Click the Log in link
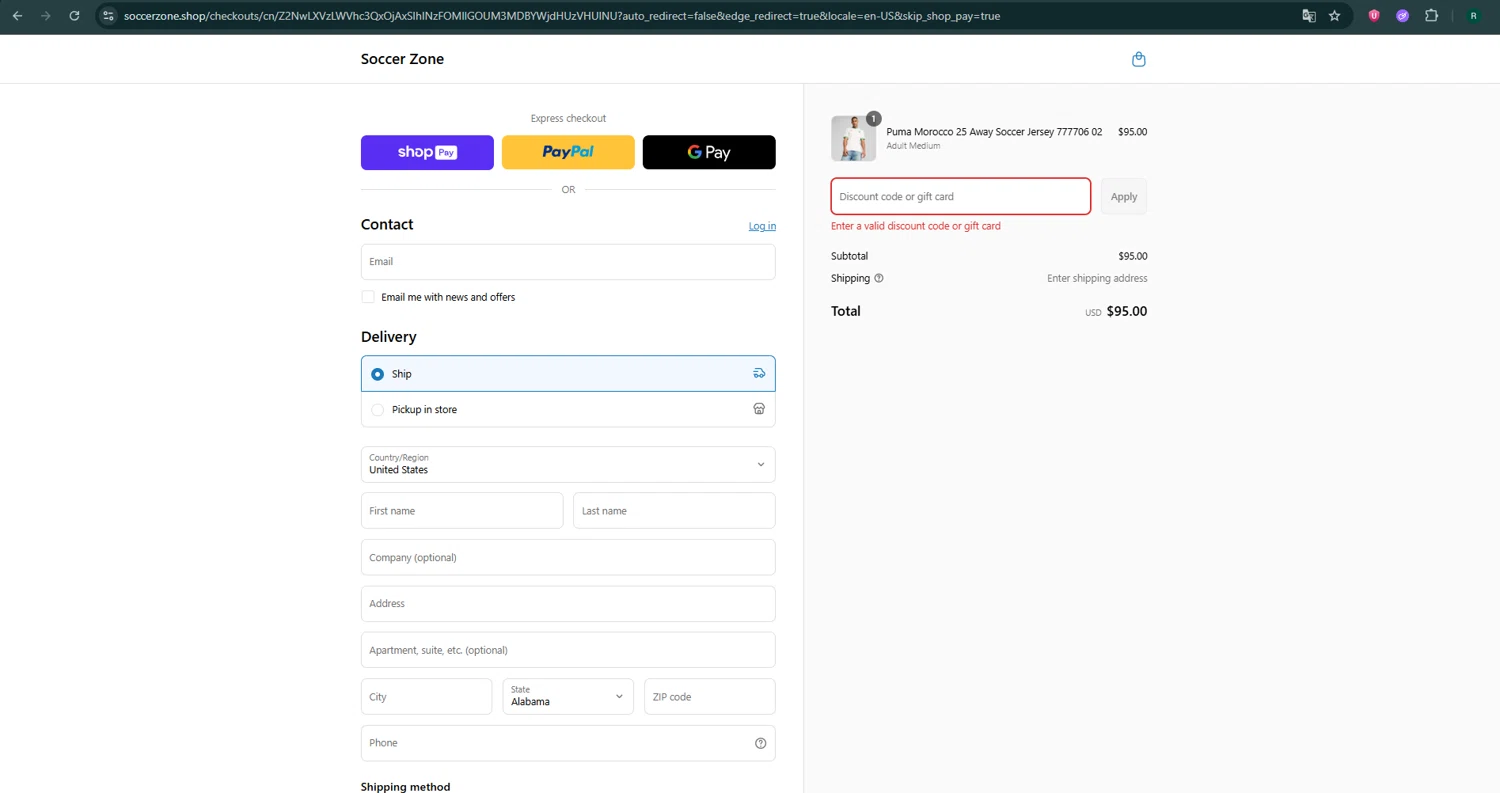The width and height of the screenshot is (1500, 793). (x=762, y=226)
